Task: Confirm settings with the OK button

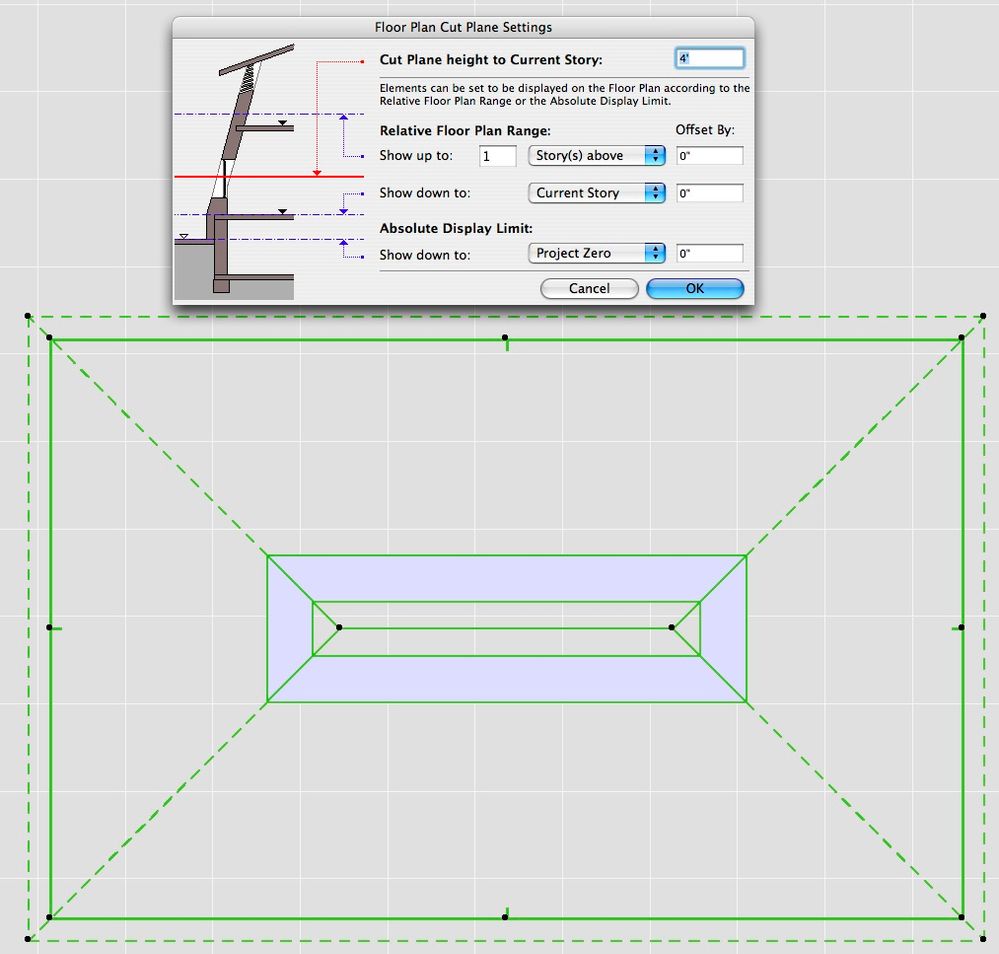Action: 694,288
